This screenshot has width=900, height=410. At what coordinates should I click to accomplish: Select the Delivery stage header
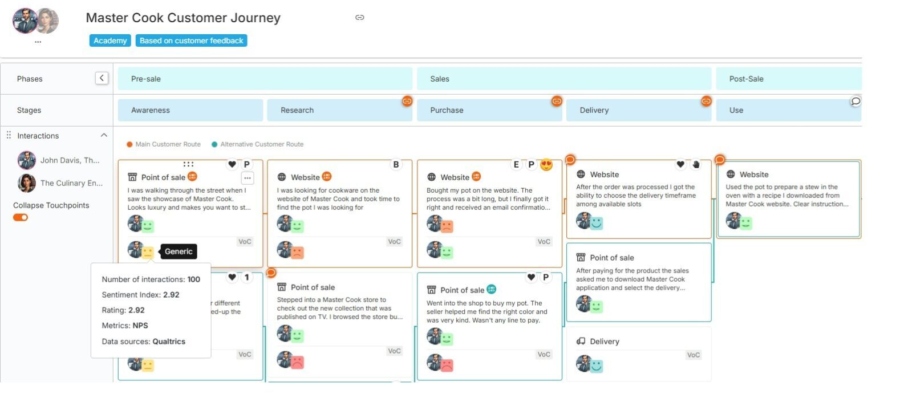pos(639,110)
